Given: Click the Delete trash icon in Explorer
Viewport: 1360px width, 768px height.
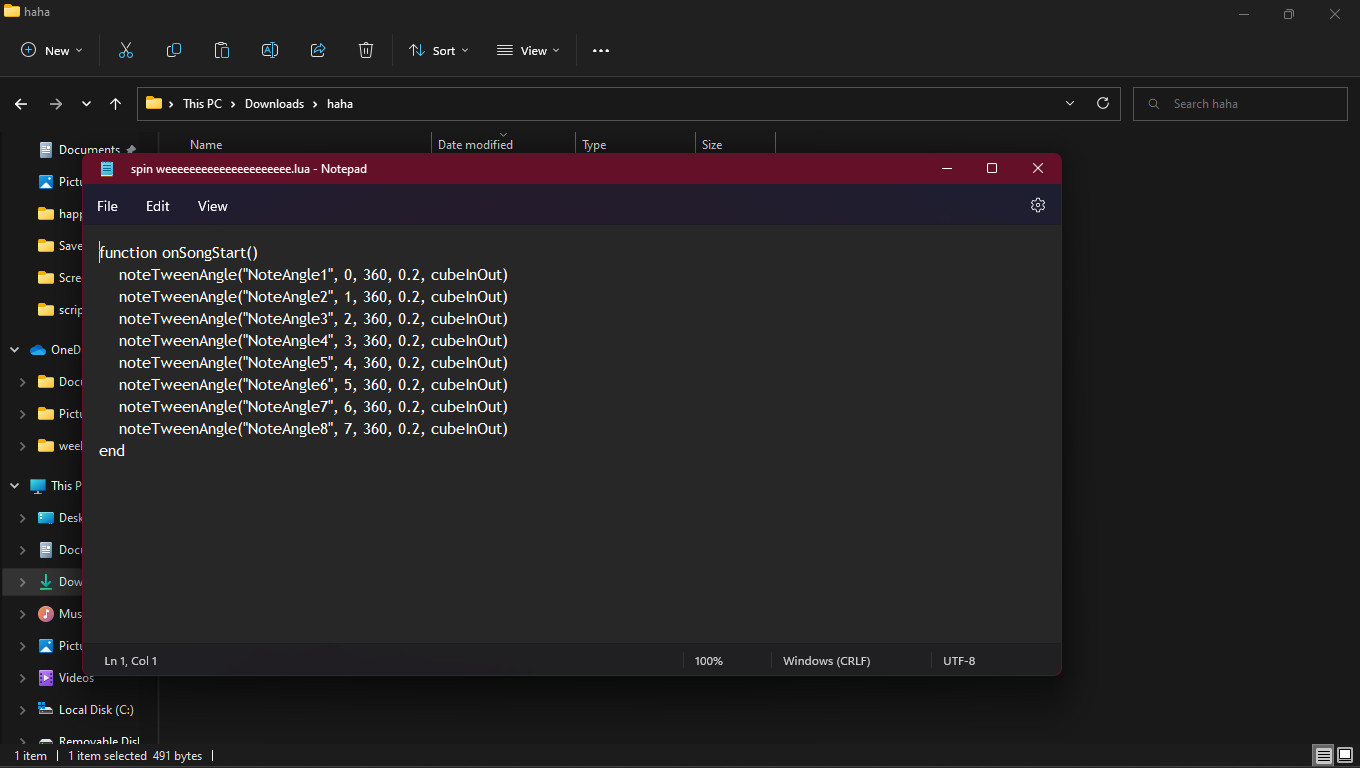Looking at the screenshot, I should coord(366,50).
